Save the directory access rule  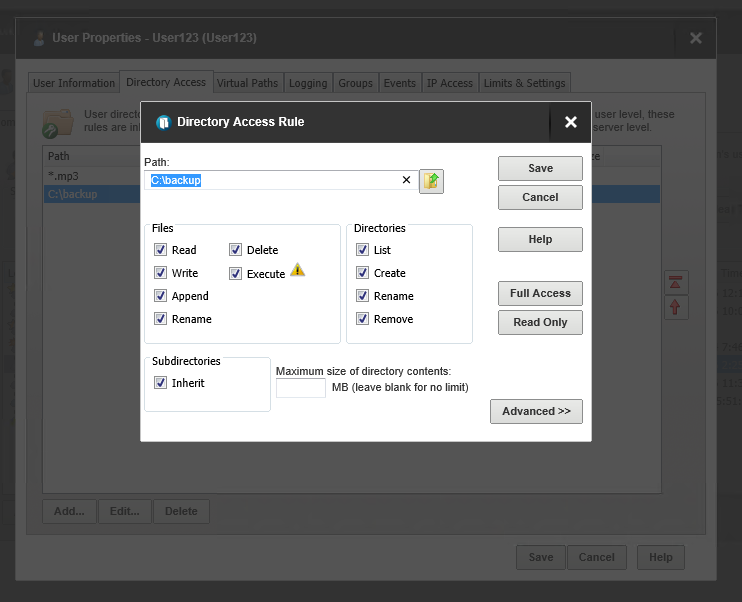[x=540, y=168]
